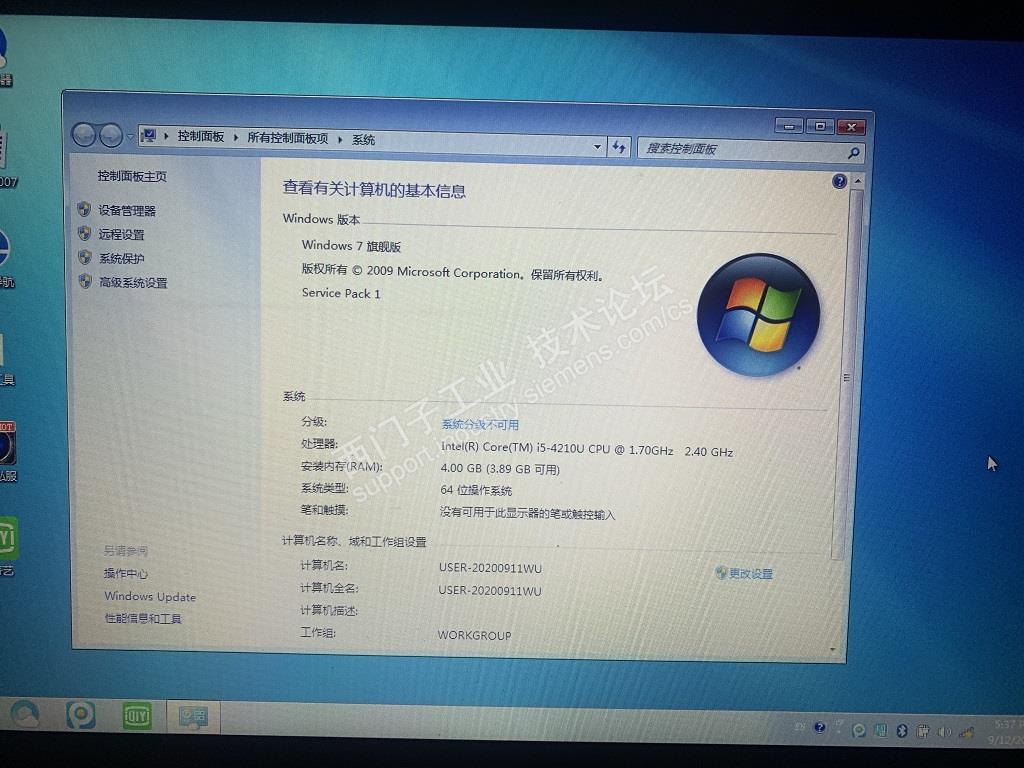Open green iQIYI taskbar icon
The width and height of the screenshot is (1024, 768).
(137, 716)
